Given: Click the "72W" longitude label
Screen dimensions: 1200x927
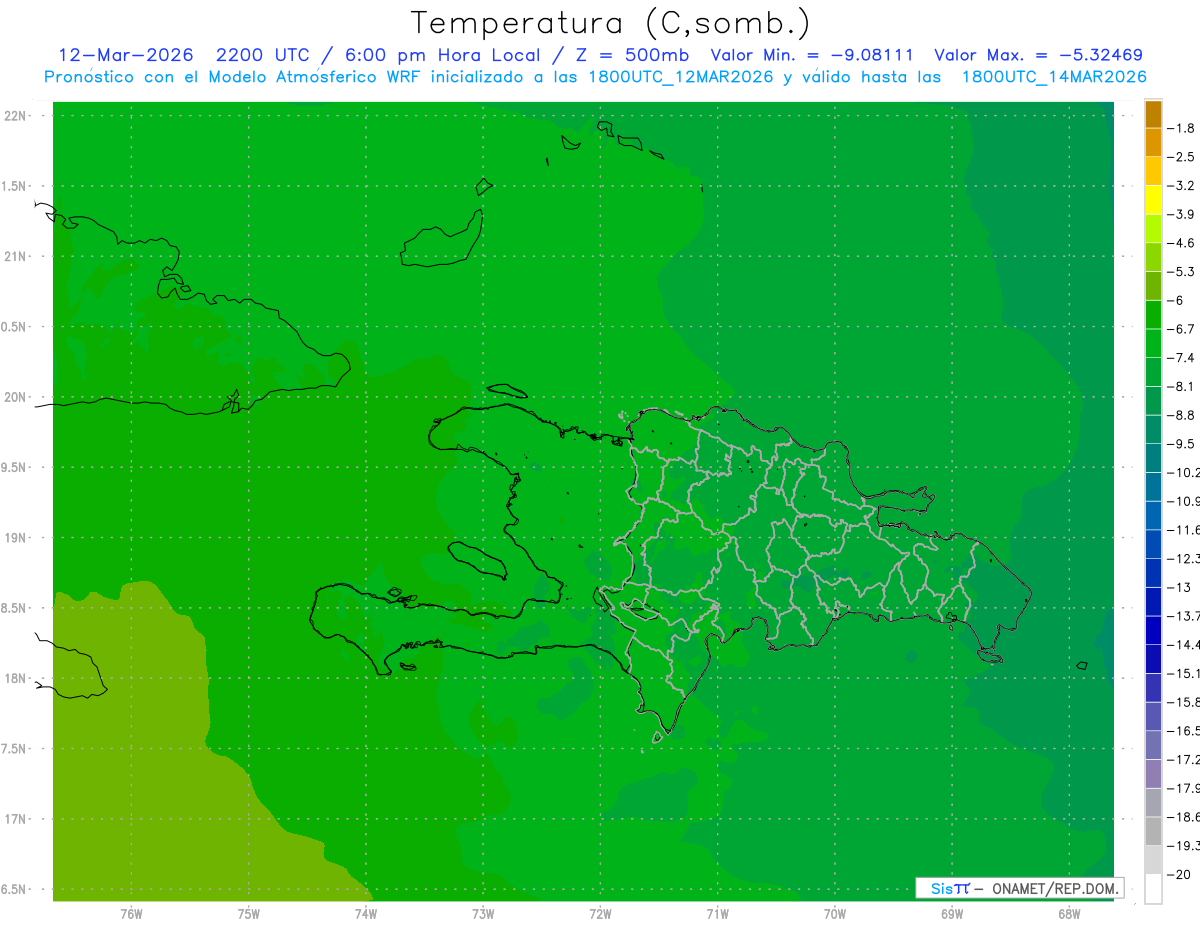Looking at the screenshot, I should point(600,914).
